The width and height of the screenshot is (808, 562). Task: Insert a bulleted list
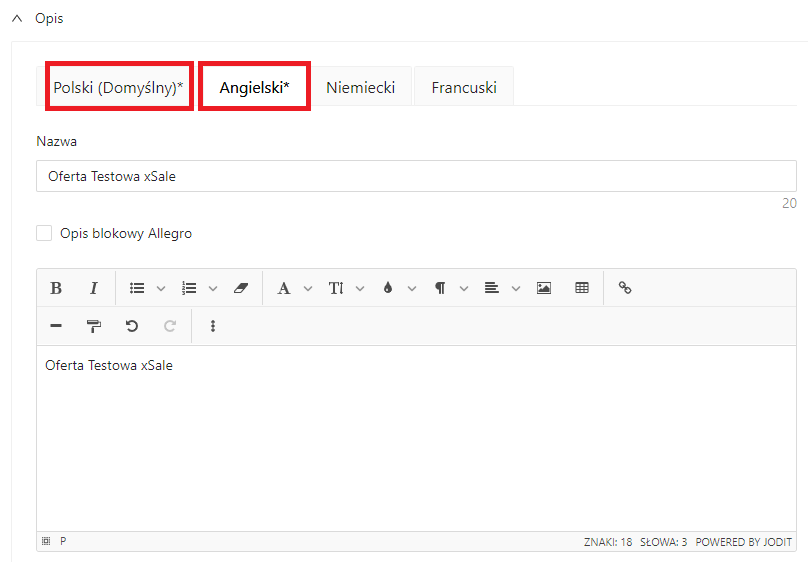click(x=137, y=288)
